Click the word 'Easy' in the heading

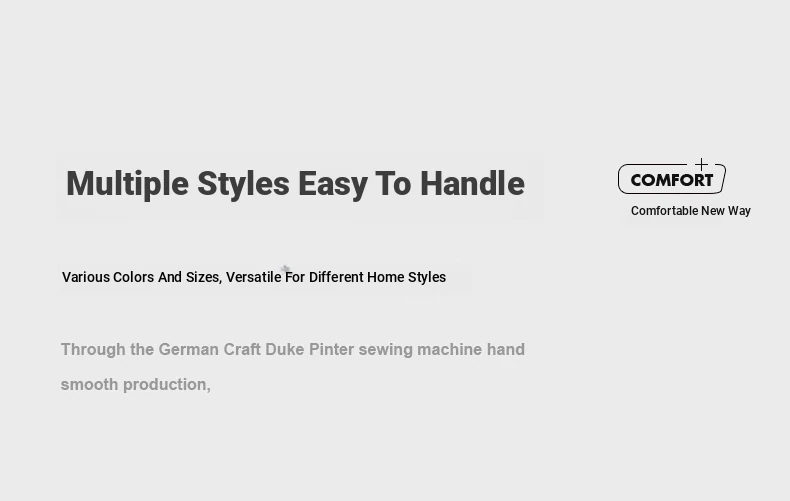click(x=333, y=184)
